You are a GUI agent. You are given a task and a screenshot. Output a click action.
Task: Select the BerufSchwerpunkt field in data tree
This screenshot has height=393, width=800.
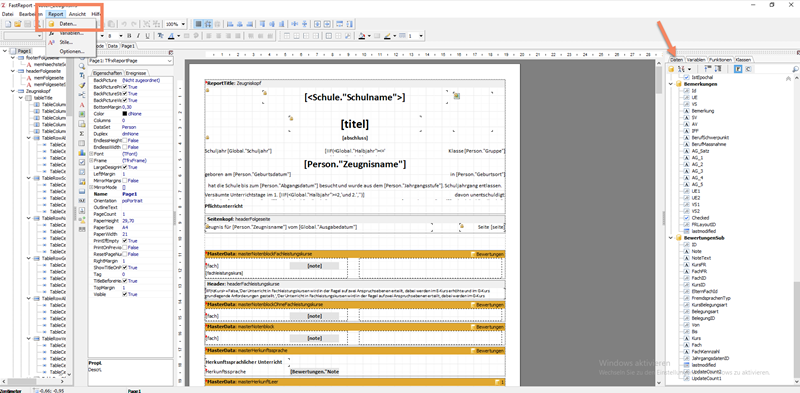tap(710, 138)
